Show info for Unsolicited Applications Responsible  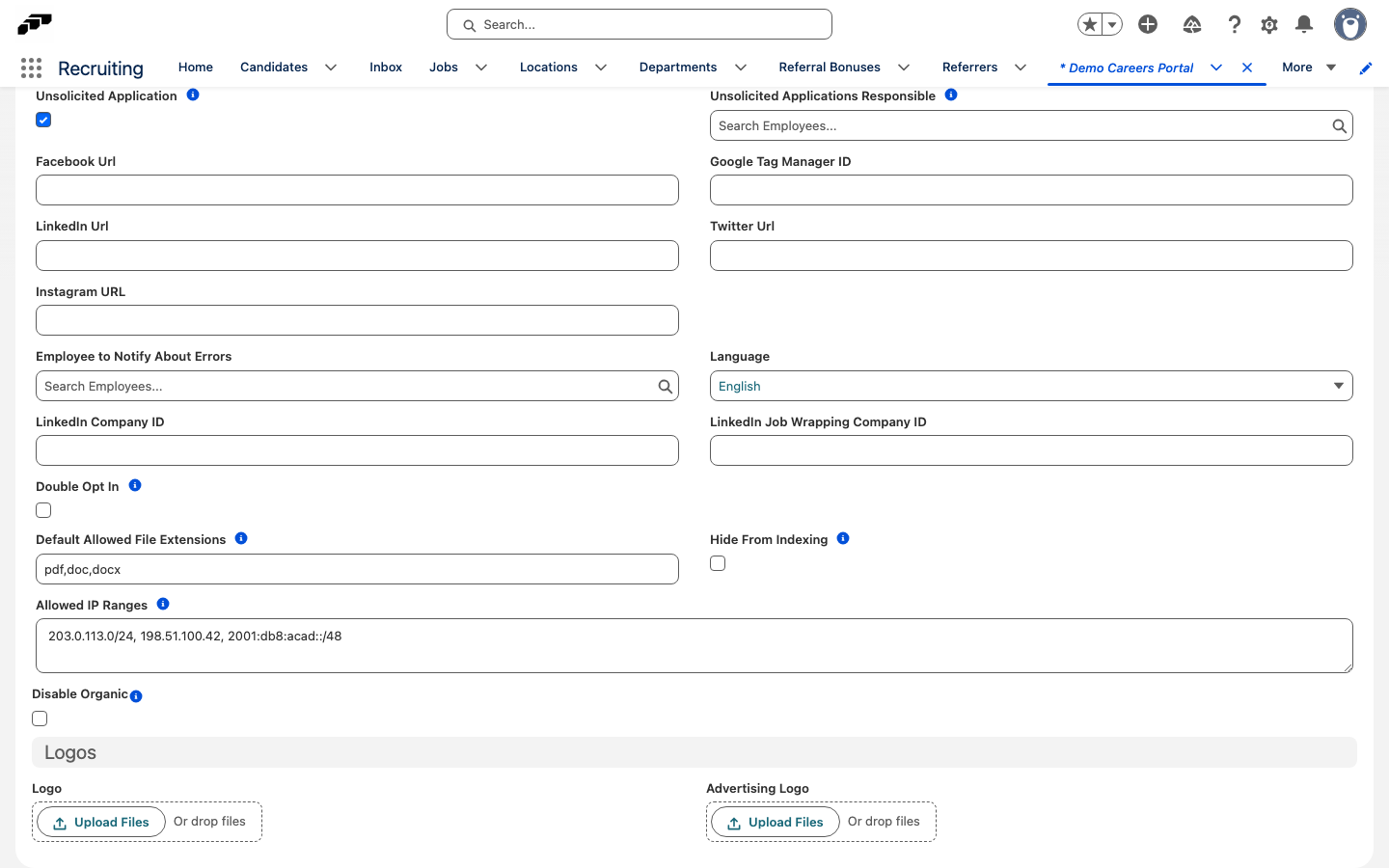click(x=951, y=95)
